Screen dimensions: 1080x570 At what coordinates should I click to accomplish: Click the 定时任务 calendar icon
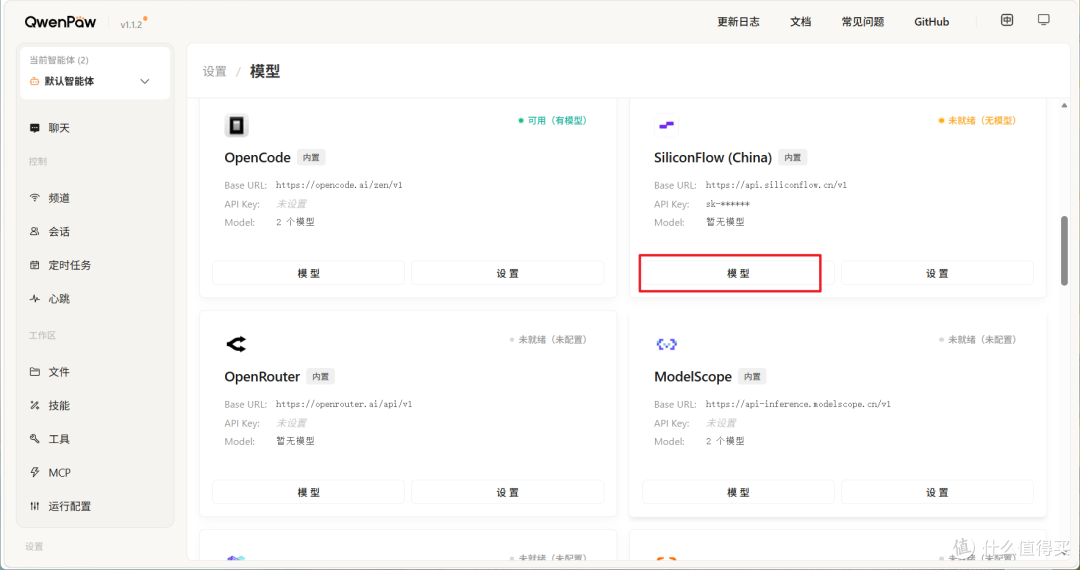pyautogui.click(x=34, y=265)
